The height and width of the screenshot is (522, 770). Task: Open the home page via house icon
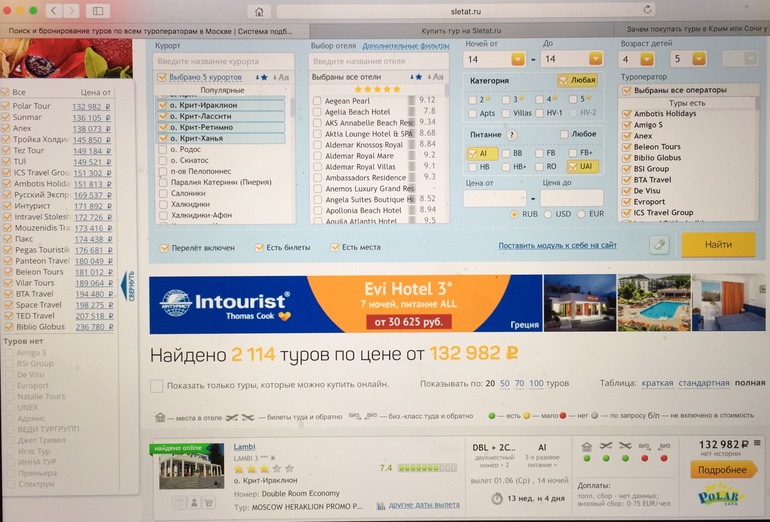point(259,11)
